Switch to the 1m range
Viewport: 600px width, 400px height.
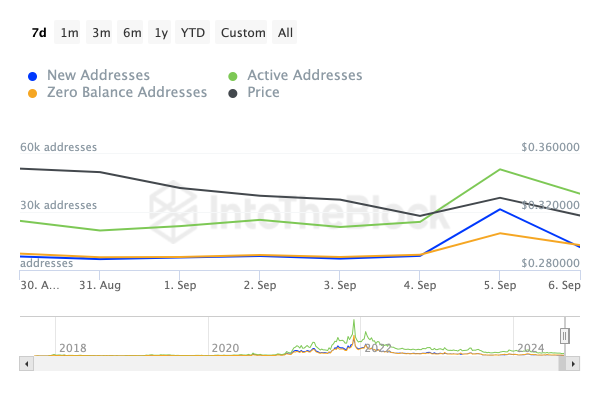point(69,32)
